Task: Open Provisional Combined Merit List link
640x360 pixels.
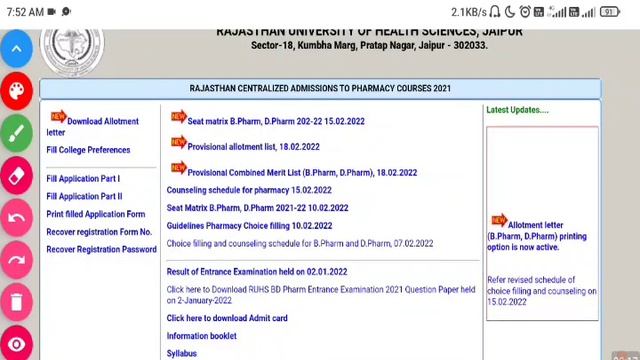Action: click(x=302, y=173)
